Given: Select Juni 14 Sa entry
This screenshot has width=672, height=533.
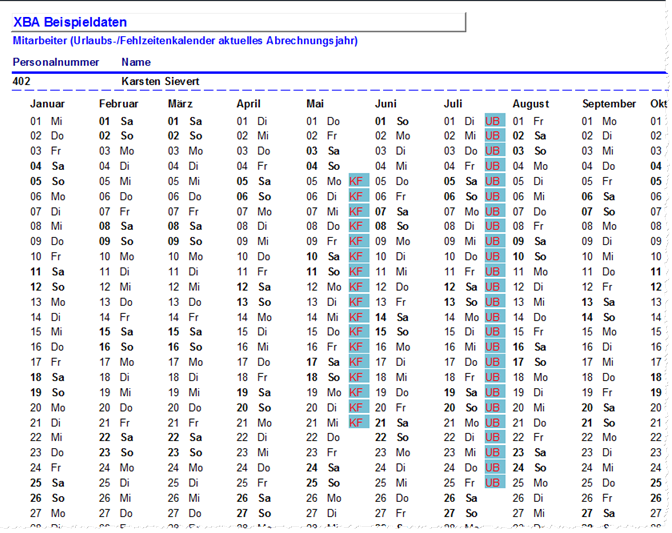Looking at the screenshot, I should 392,317.
